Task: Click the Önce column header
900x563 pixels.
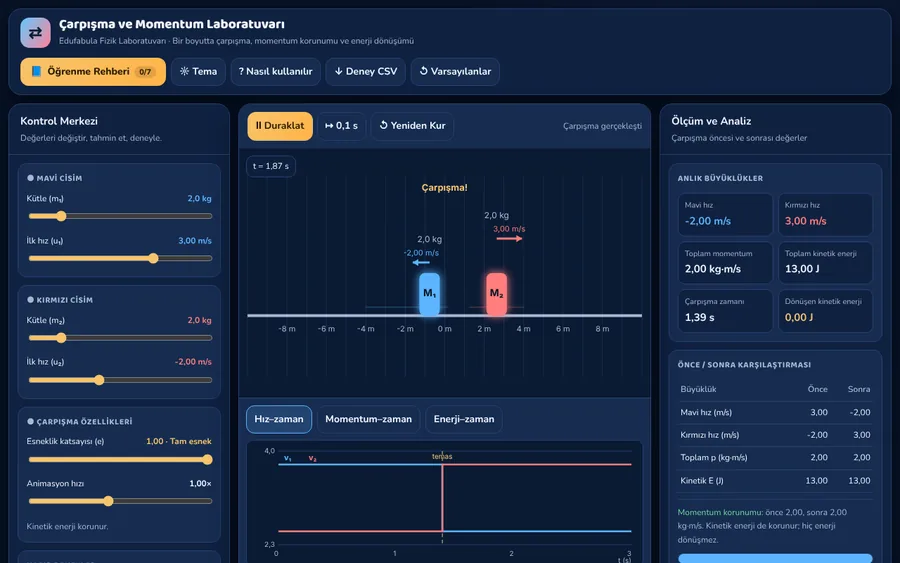Action: [x=817, y=389]
